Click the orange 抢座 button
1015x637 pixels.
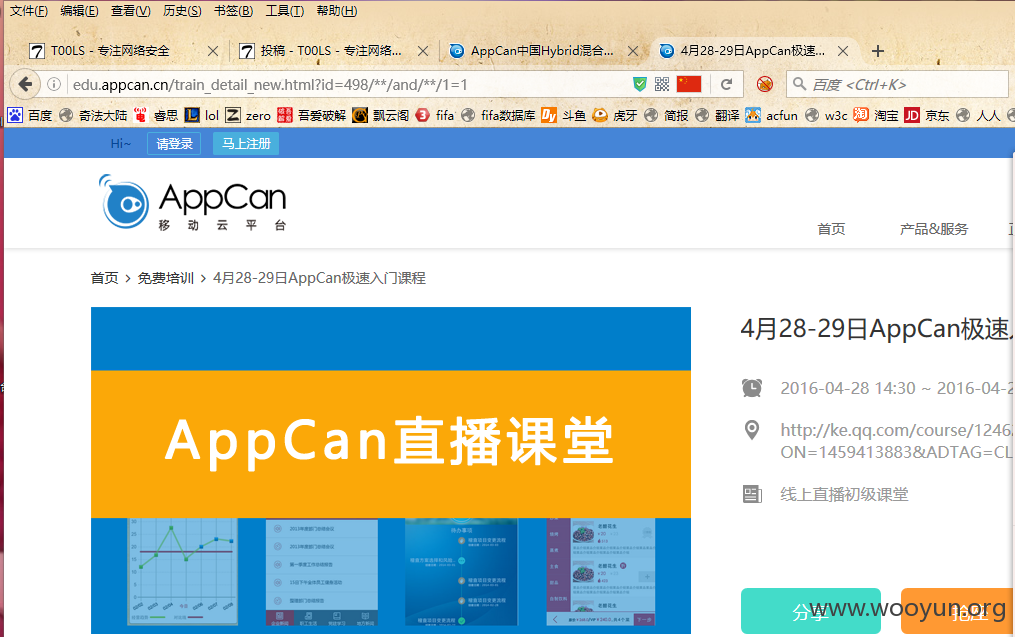(x=958, y=611)
